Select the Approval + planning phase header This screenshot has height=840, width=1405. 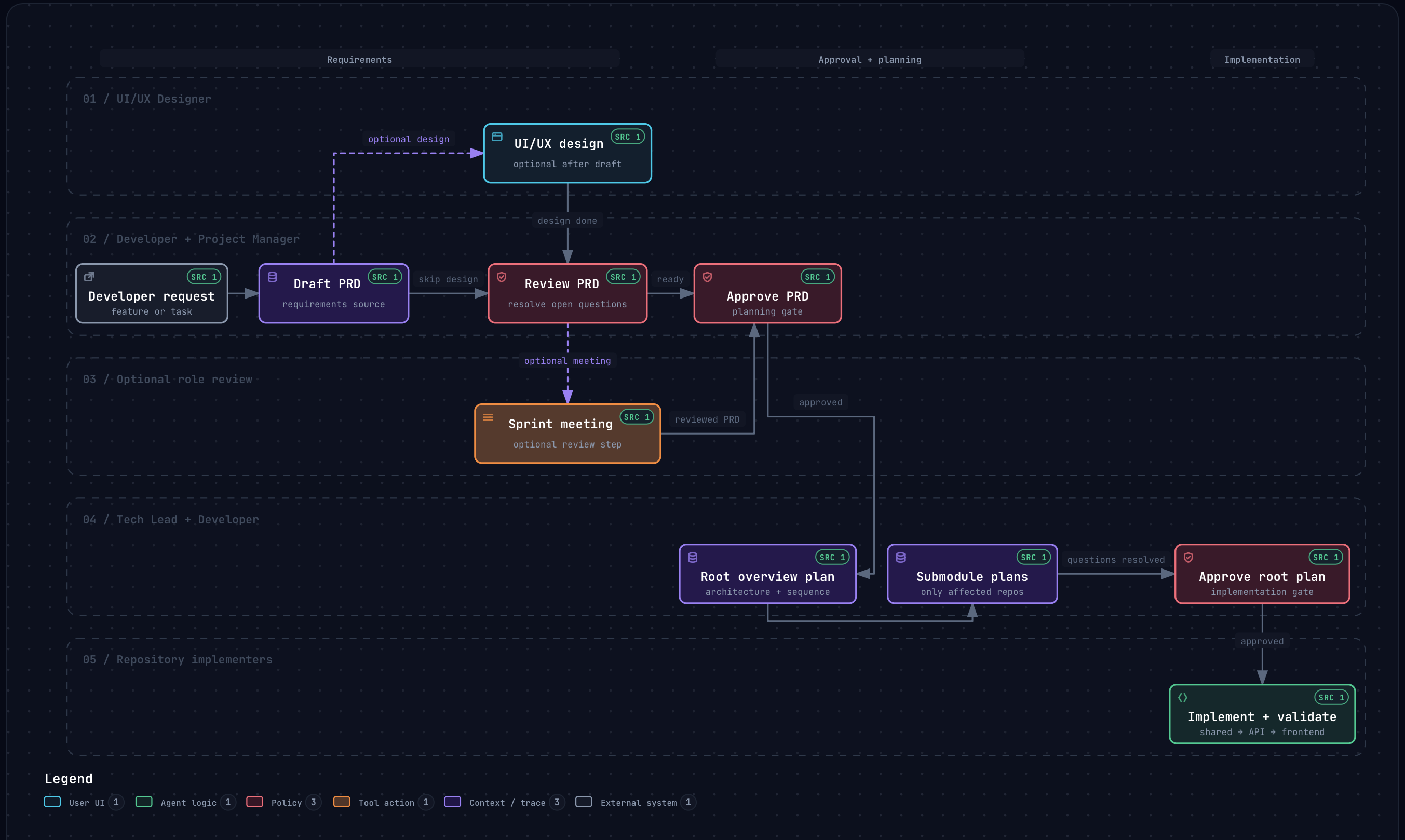coord(870,59)
